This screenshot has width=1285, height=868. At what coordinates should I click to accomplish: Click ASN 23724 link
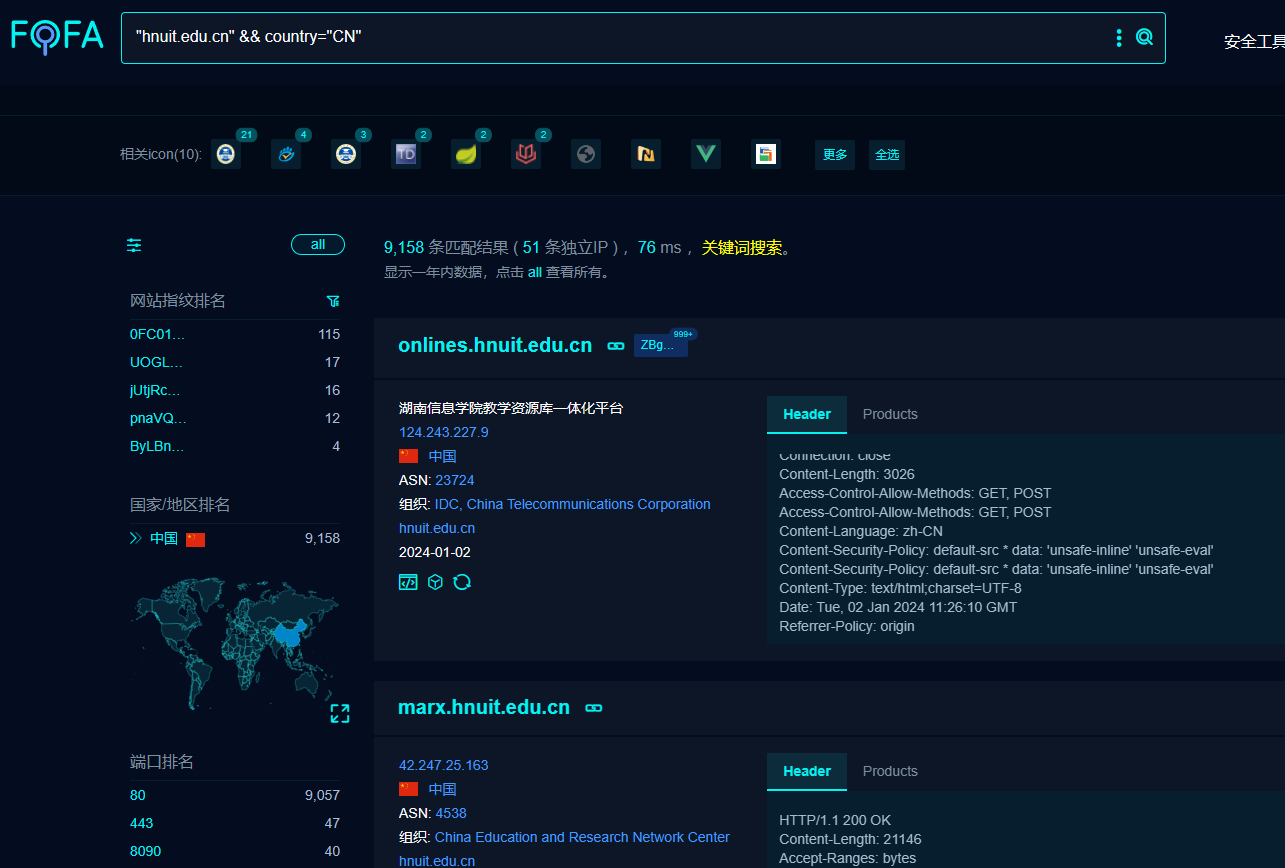[455, 480]
